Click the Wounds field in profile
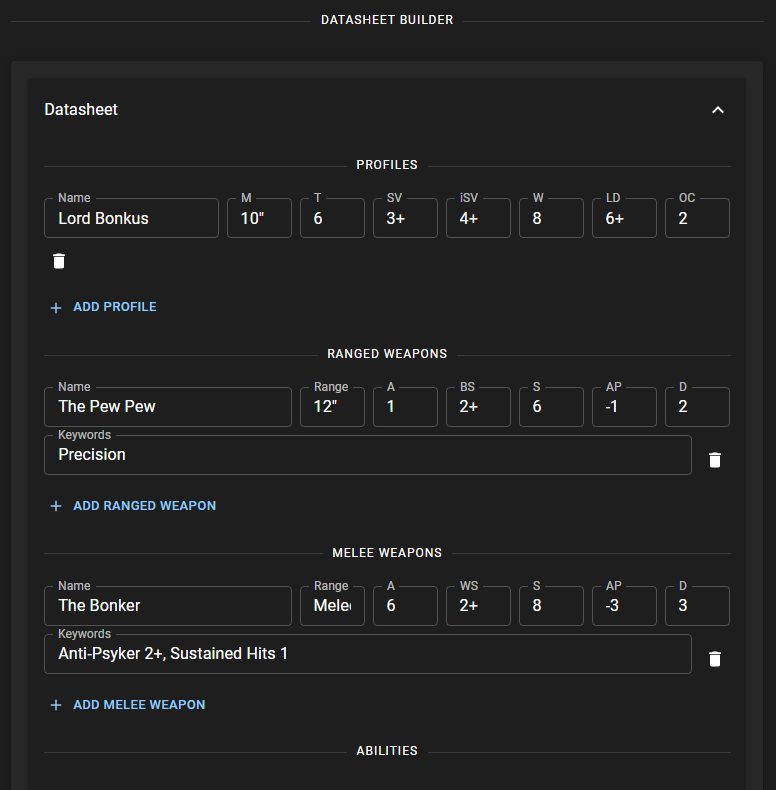The image size is (776, 790). pyautogui.click(x=551, y=218)
